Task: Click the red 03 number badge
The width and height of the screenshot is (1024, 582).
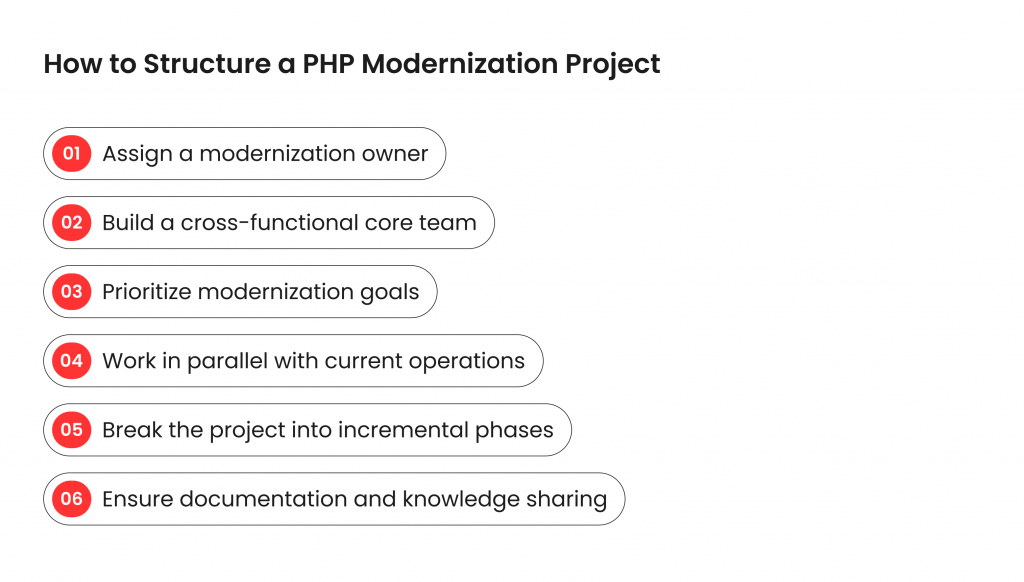Action: 72,291
